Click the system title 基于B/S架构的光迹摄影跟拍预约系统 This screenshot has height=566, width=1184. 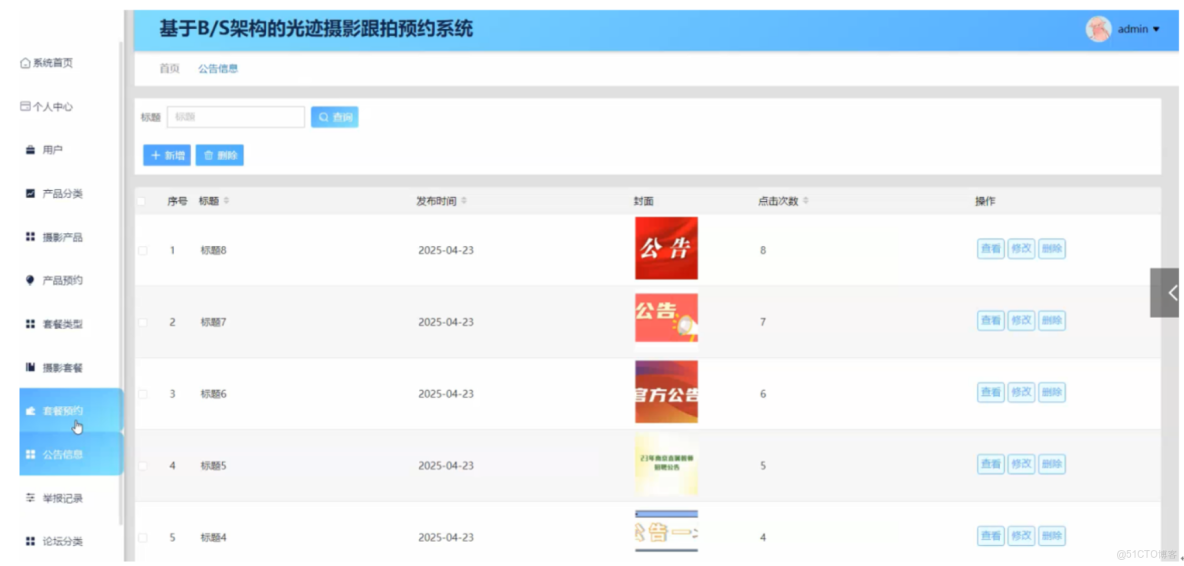[316, 29]
